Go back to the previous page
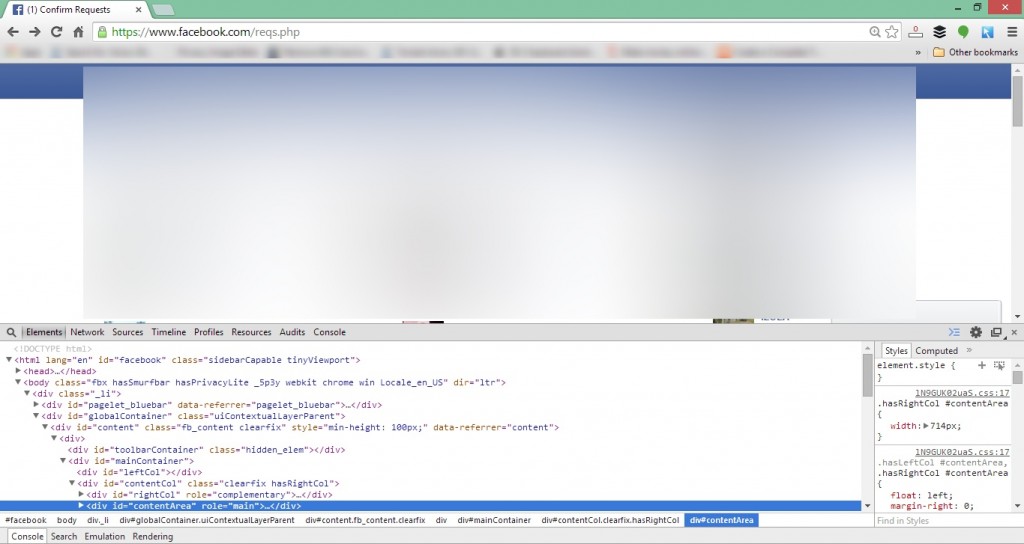Image resolution: width=1024 pixels, height=544 pixels. (x=13, y=32)
